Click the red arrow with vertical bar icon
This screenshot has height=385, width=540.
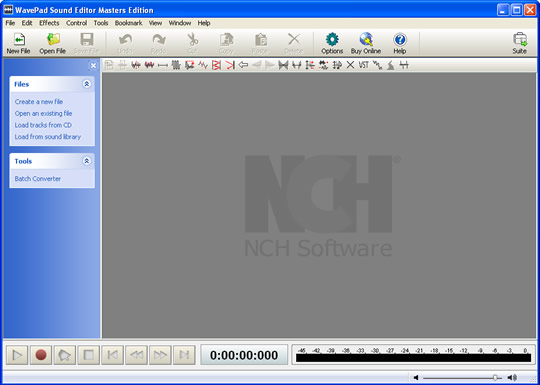click(x=230, y=65)
